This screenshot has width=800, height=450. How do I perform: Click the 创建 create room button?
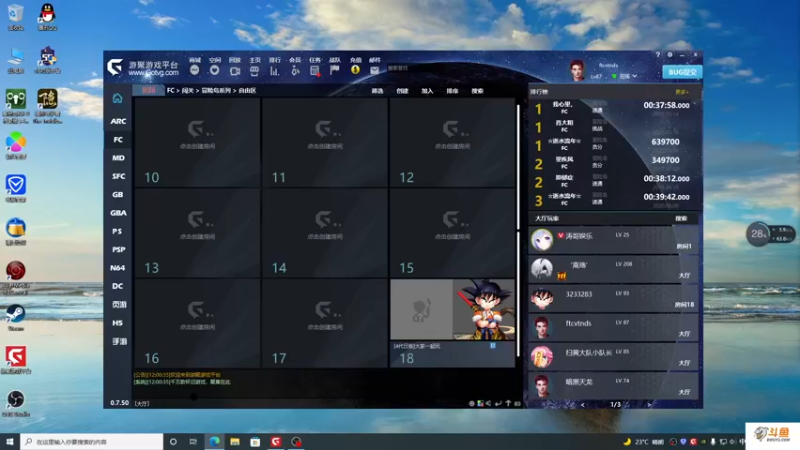(402, 91)
